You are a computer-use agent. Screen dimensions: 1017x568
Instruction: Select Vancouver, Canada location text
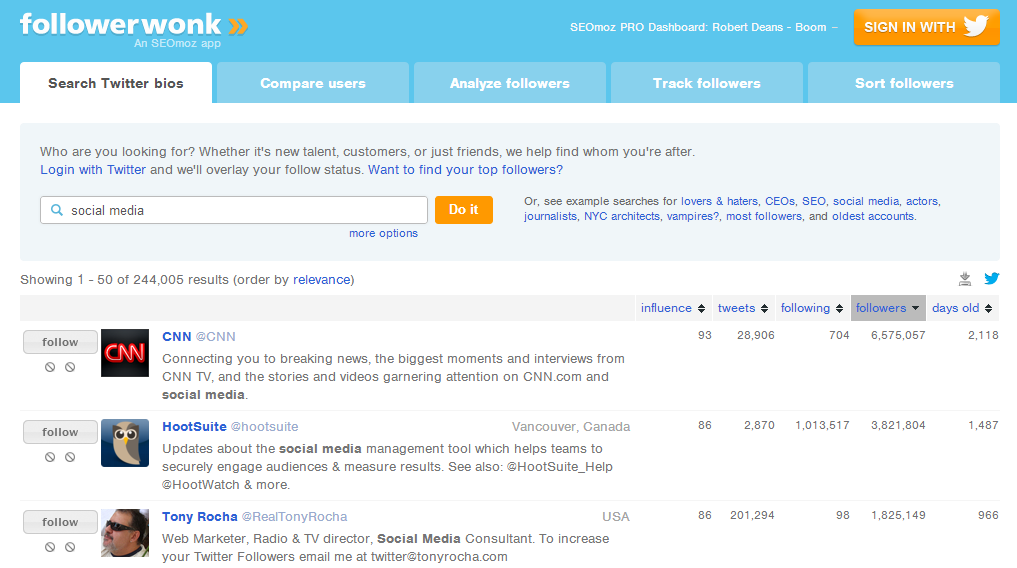point(571,427)
